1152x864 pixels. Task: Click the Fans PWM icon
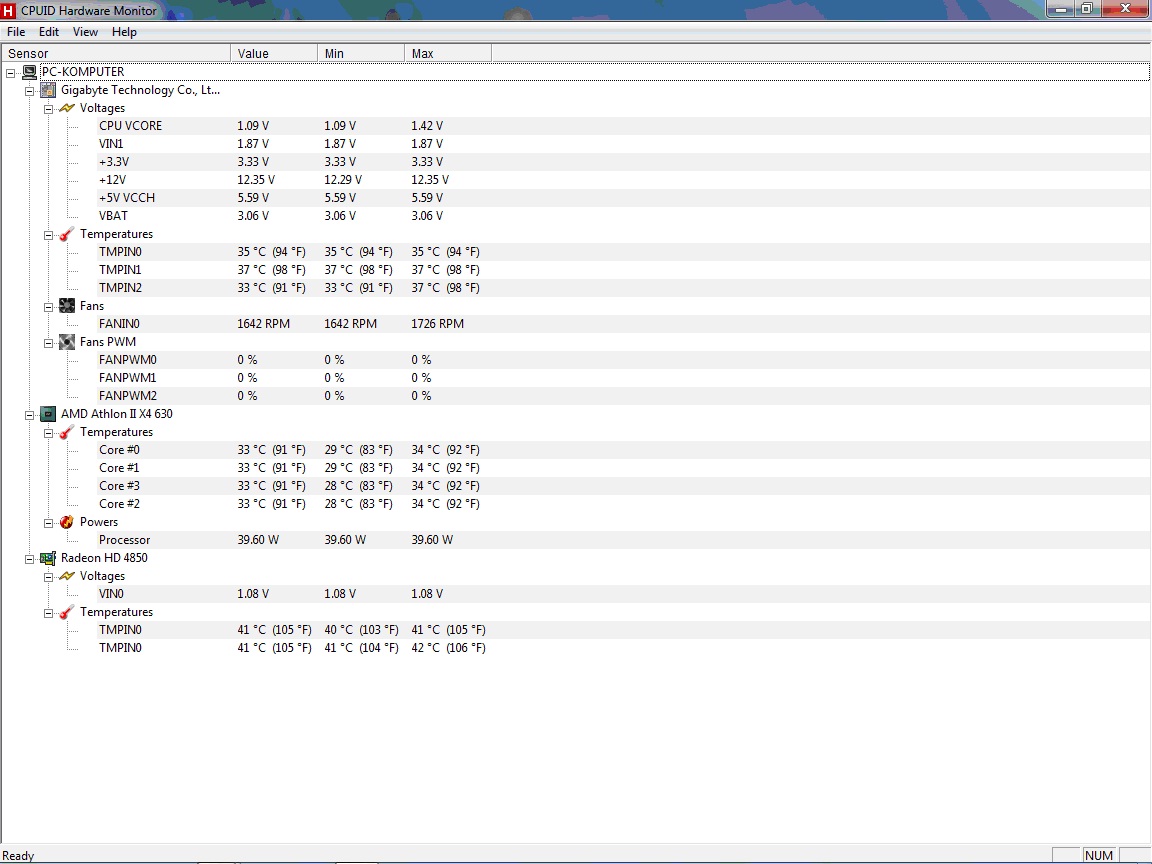tap(67, 342)
